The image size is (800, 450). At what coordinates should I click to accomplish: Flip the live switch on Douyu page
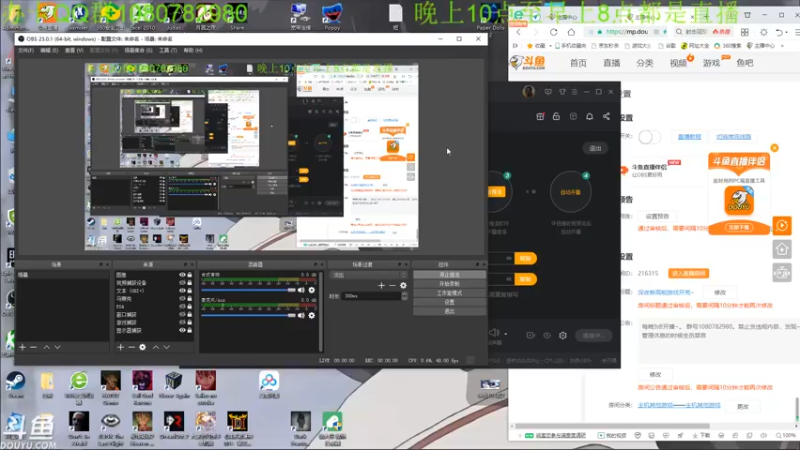tap(649, 137)
